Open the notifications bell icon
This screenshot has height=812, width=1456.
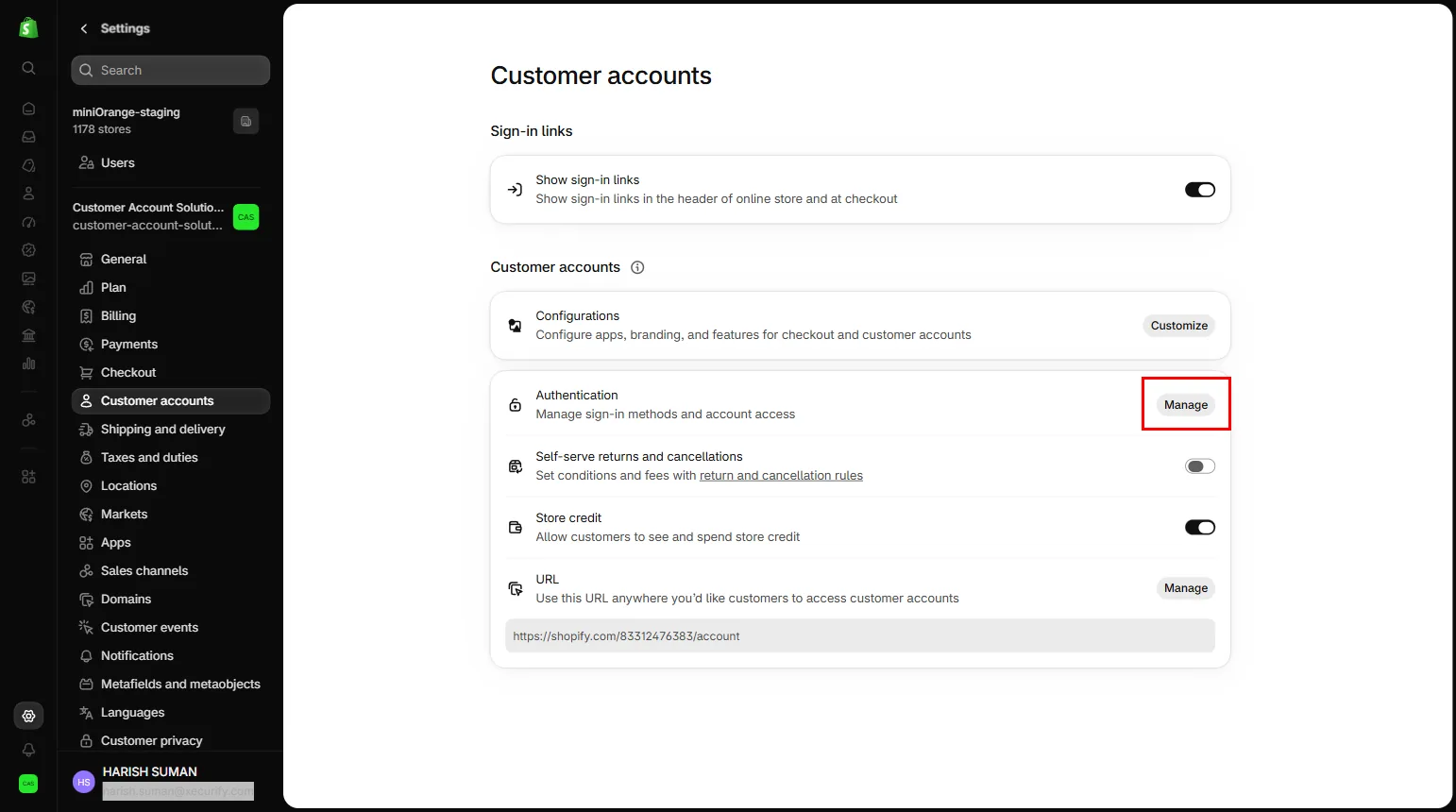tap(28, 750)
